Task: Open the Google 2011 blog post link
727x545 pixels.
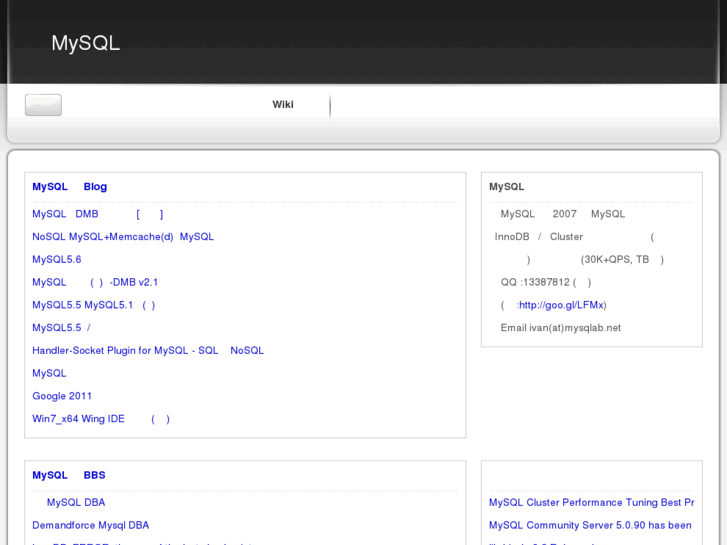Action: coord(62,396)
